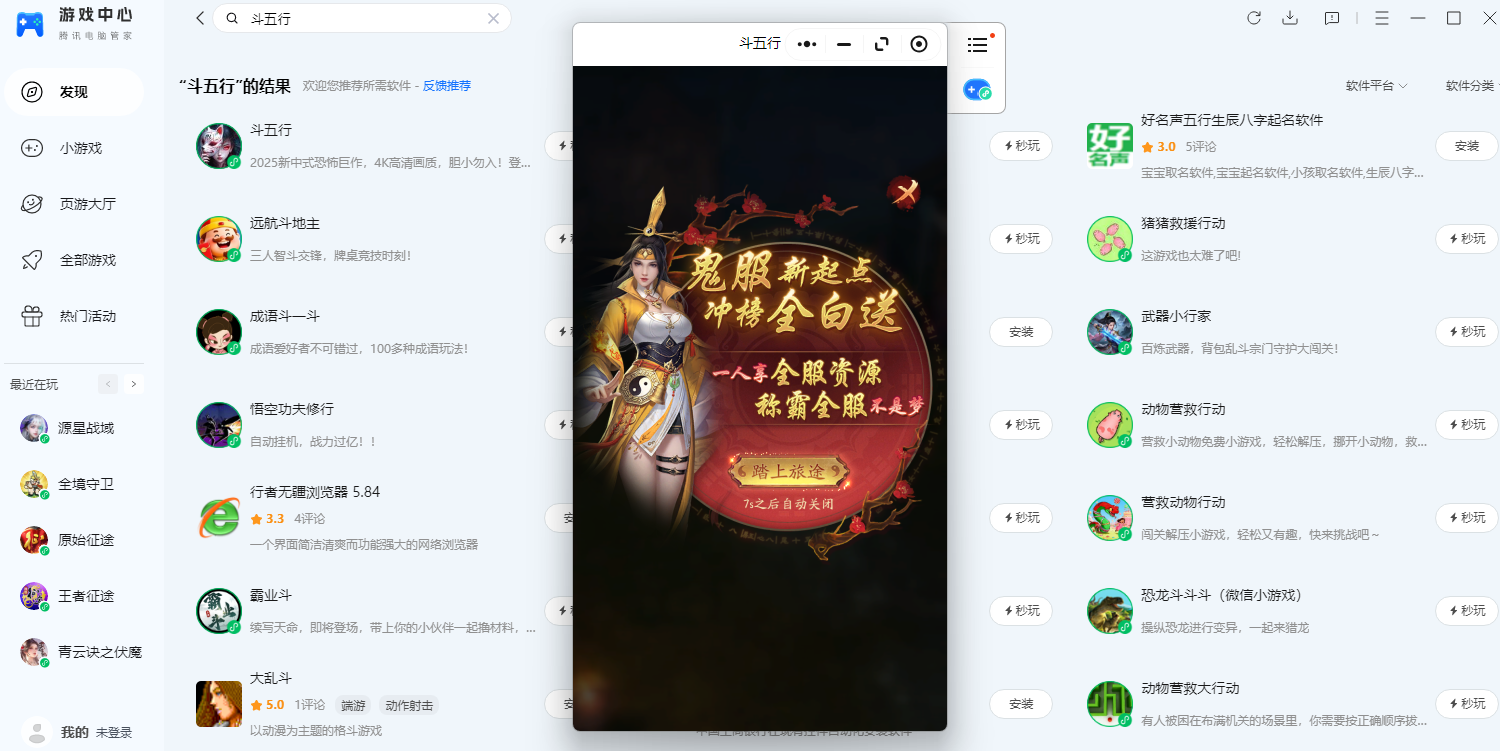Image resolution: width=1500 pixels, height=751 pixels.
Task: Launch recent game 原始征途
Action: 74,540
